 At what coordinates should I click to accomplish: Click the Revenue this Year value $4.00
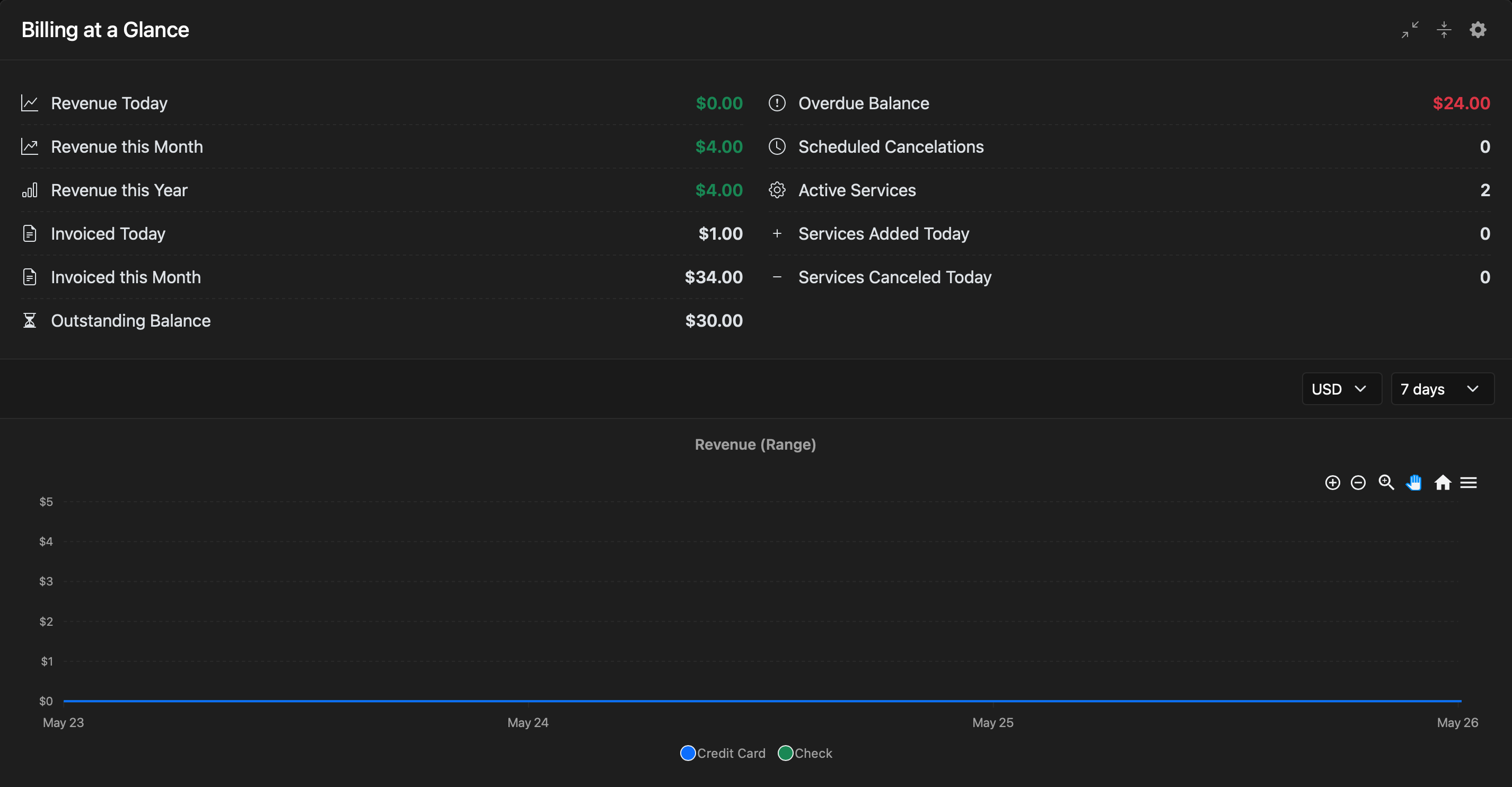coord(719,190)
